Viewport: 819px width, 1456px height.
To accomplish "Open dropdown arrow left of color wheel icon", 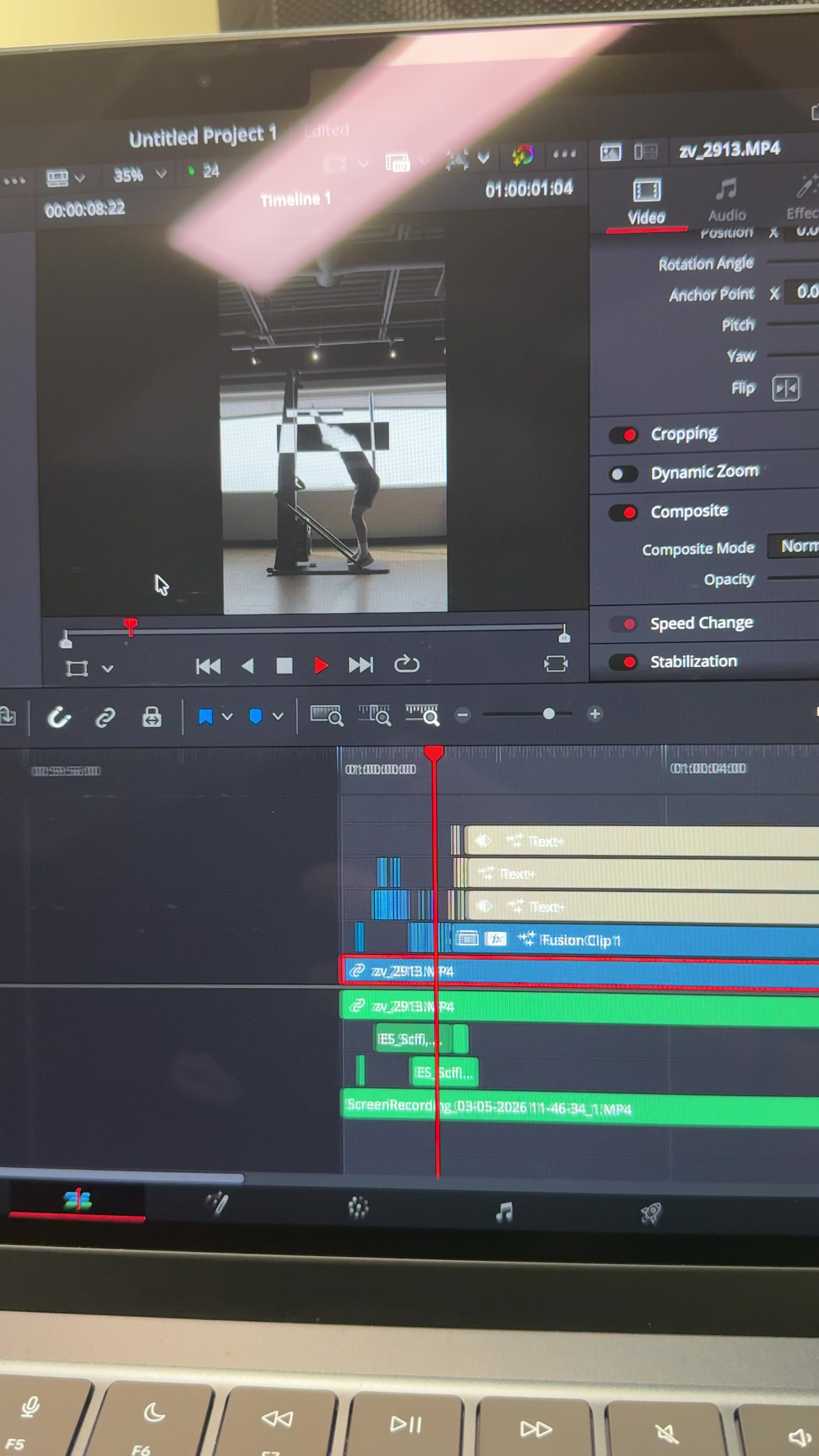I will (483, 157).
